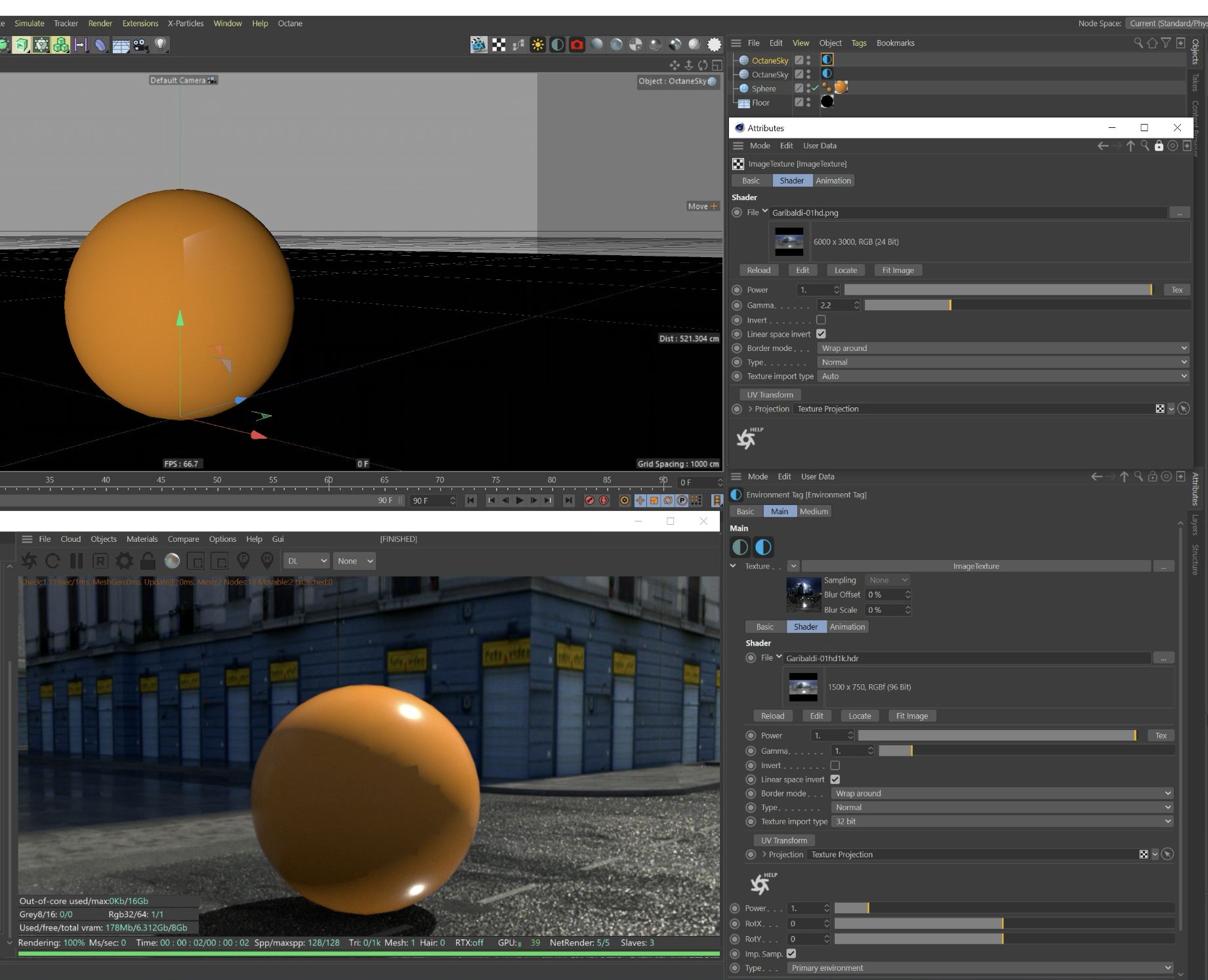1208x980 pixels.
Task: Click Locate under Garibaldi-01hd1k.hdr
Action: 860,716
